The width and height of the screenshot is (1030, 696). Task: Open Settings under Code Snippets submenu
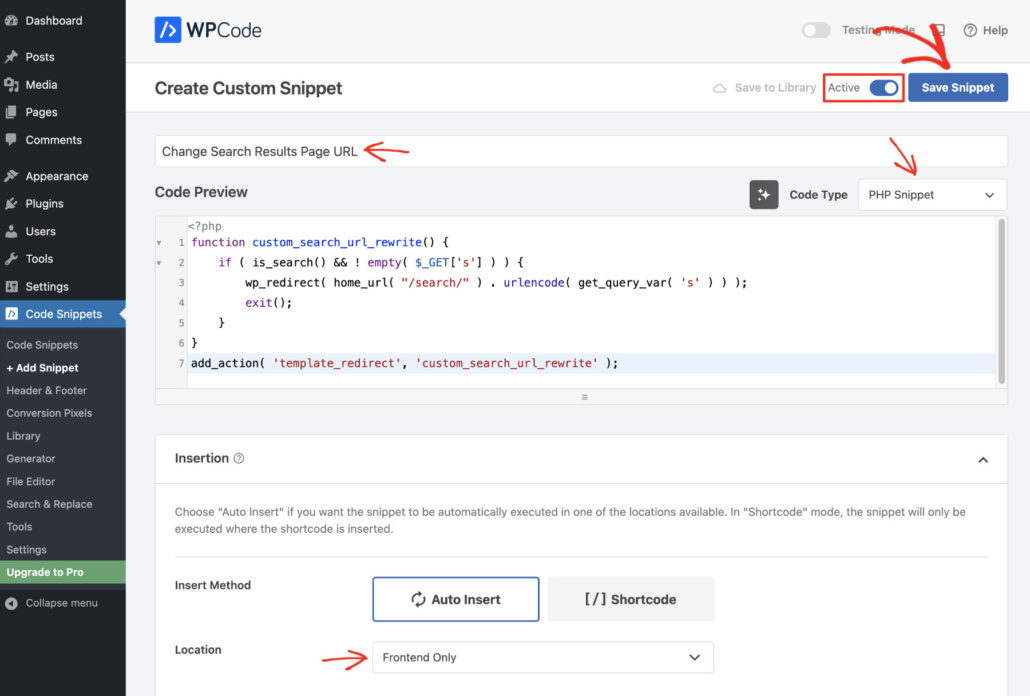[26, 550]
